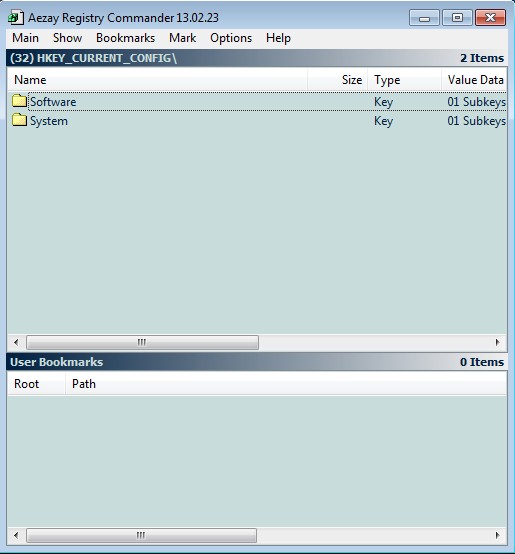Image resolution: width=515 pixels, height=554 pixels.
Task: Click 01 Subkeys value in Software row
Action: (x=476, y=102)
